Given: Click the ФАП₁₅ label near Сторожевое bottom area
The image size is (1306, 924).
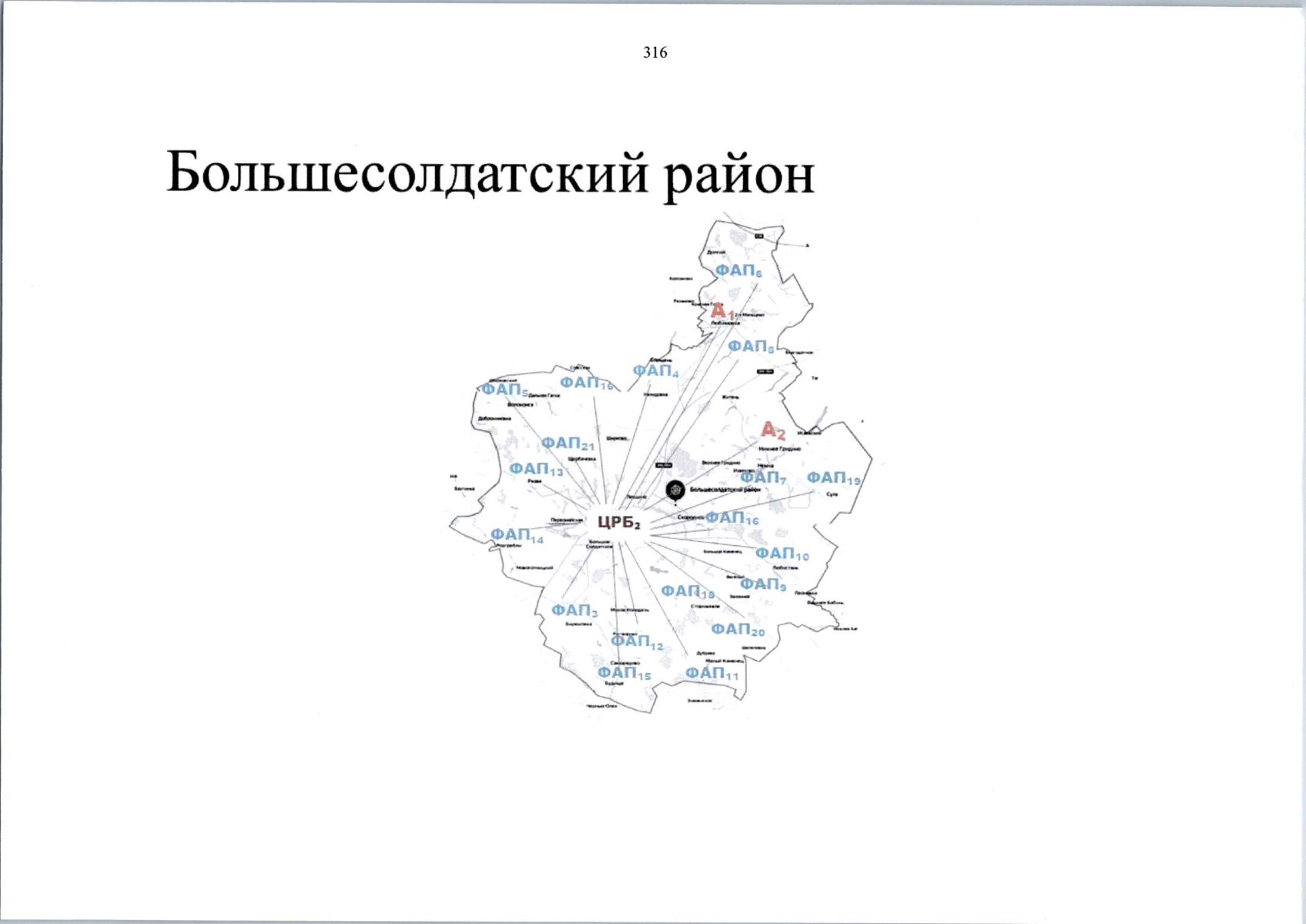Looking at the screenshot, I should (625, 671).
